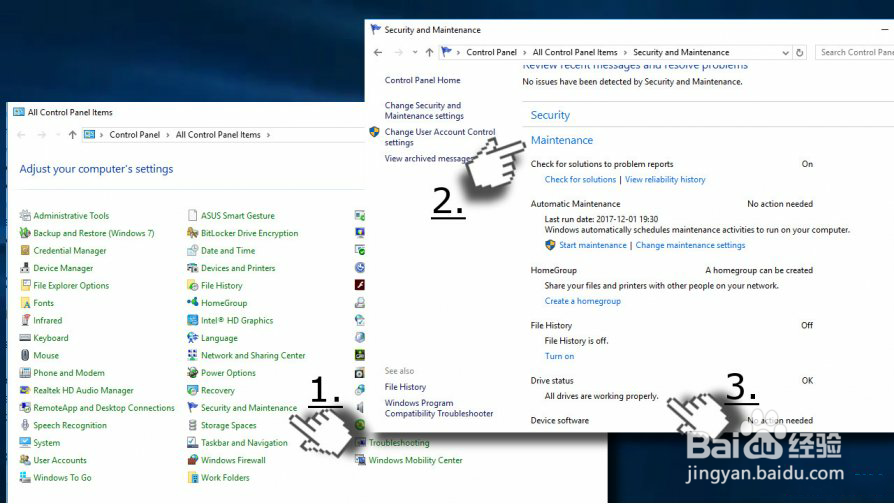Click Control Panel breadcrumb in left window
Viewport: 894px width, 504px height.
coord(135,135)
